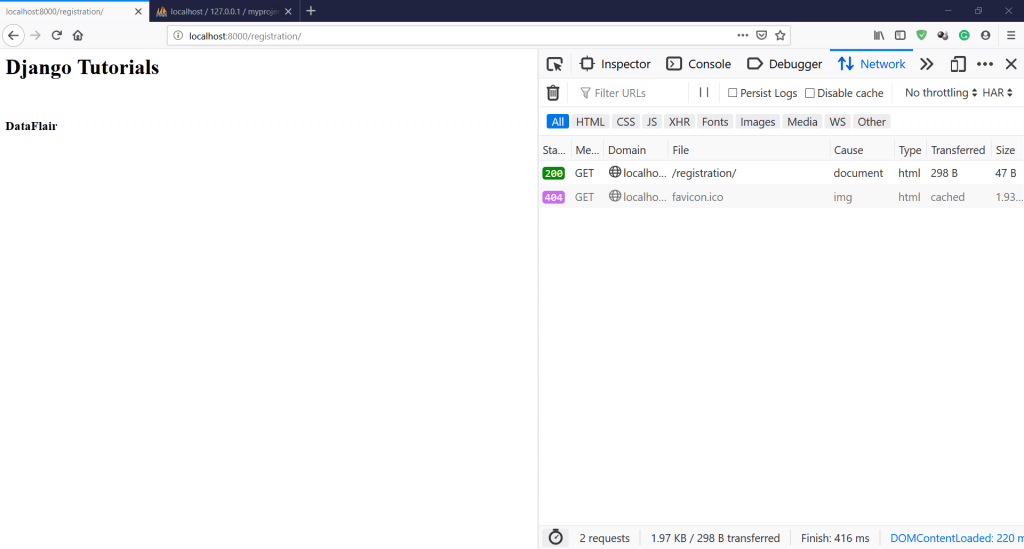
Task: Click the Django Tutorials heading
Action: click(x=82, y=67)
